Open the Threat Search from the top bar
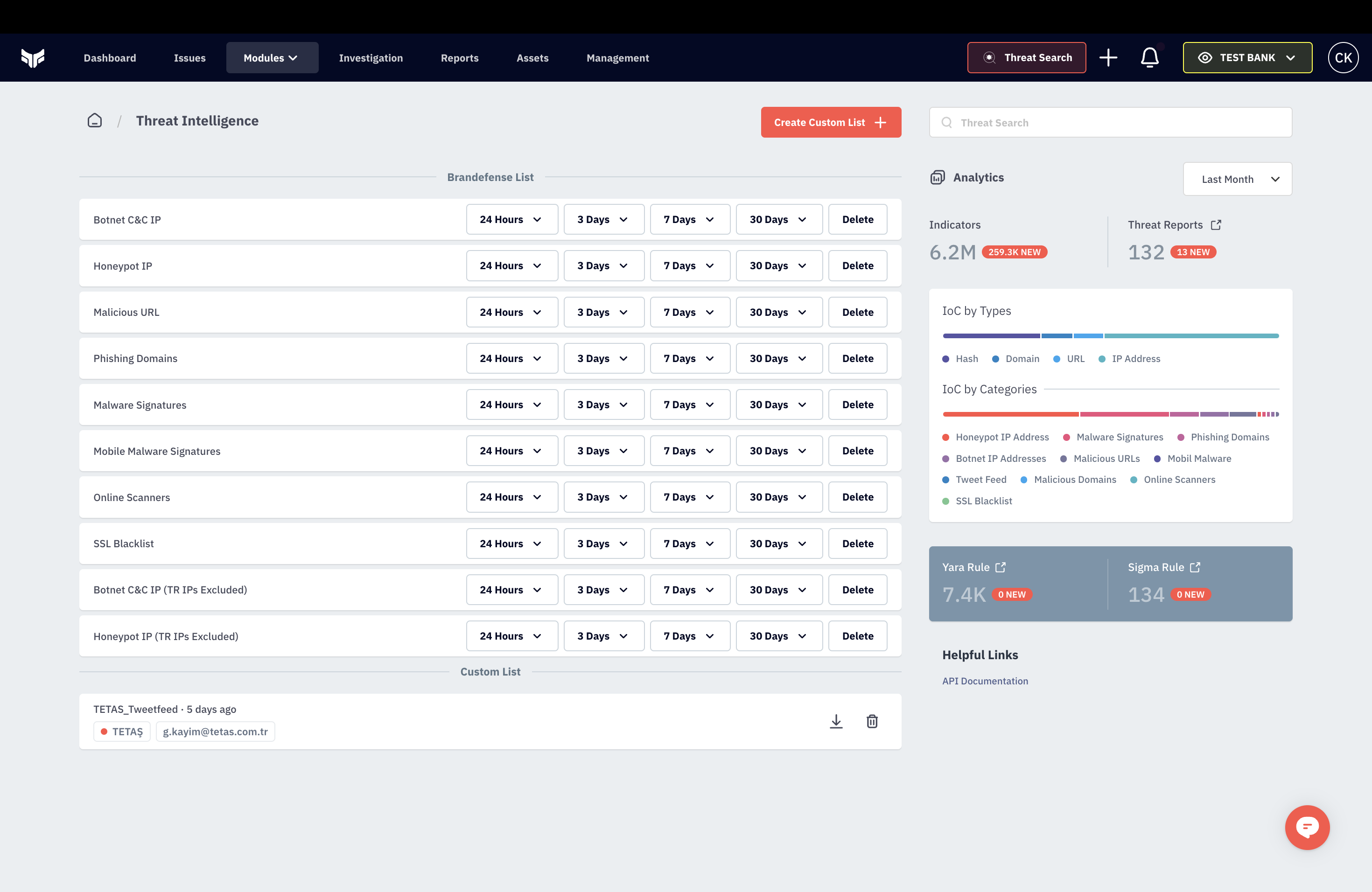 [x=1026, y=58]
